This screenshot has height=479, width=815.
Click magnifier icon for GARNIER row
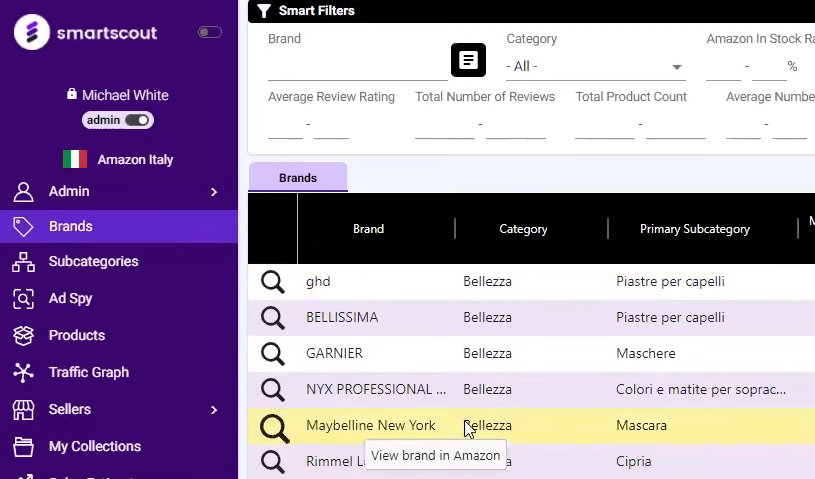click(273, 354)
